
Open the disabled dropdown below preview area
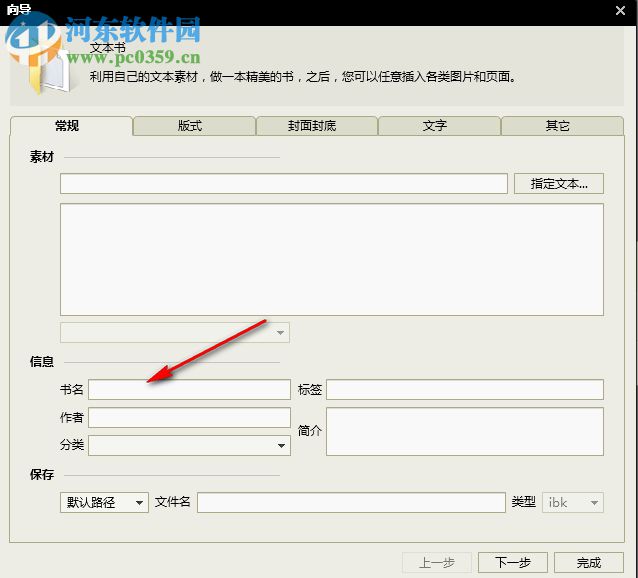coord(175,332)
